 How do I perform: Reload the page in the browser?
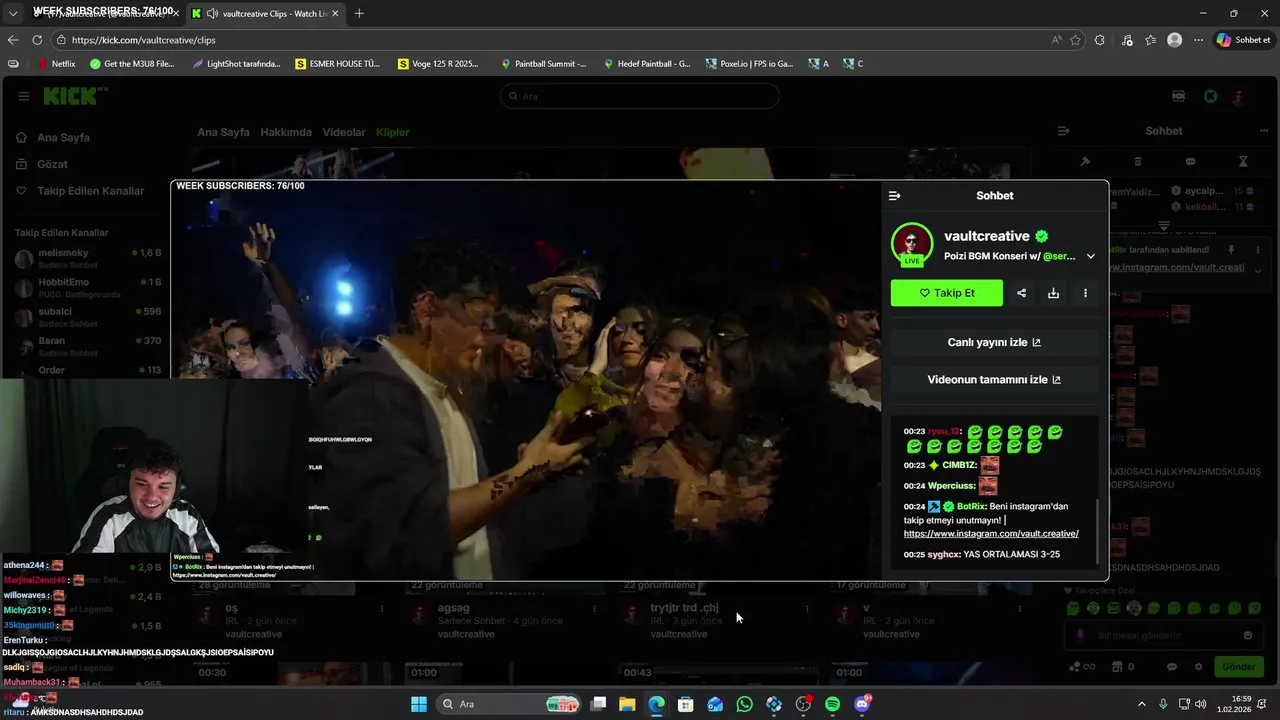pyautogui.click(x=37, y=40)
